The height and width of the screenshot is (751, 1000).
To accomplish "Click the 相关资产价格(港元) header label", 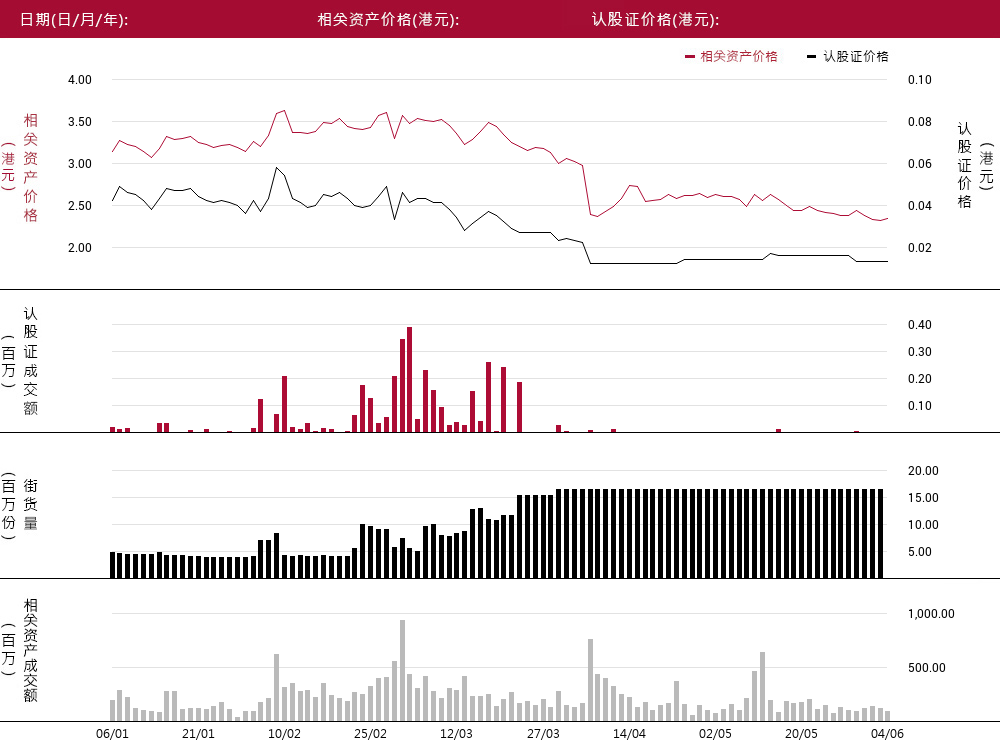I will (x=388, y=20).
